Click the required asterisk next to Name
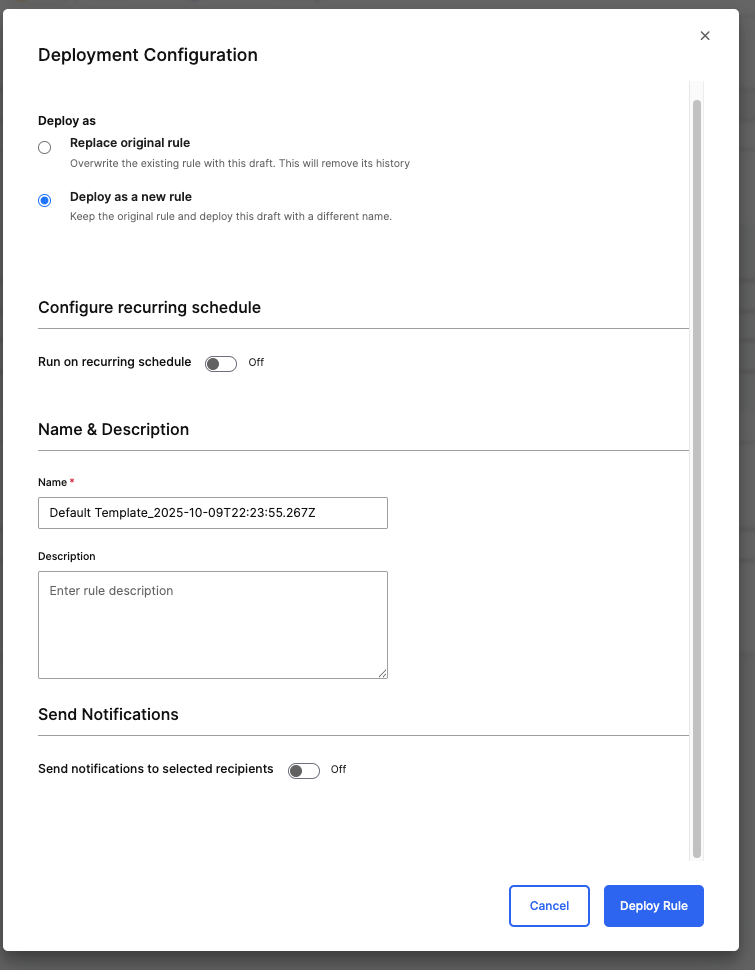The height and width of the screenshot is (970, 755). click(x=70, y=481)
